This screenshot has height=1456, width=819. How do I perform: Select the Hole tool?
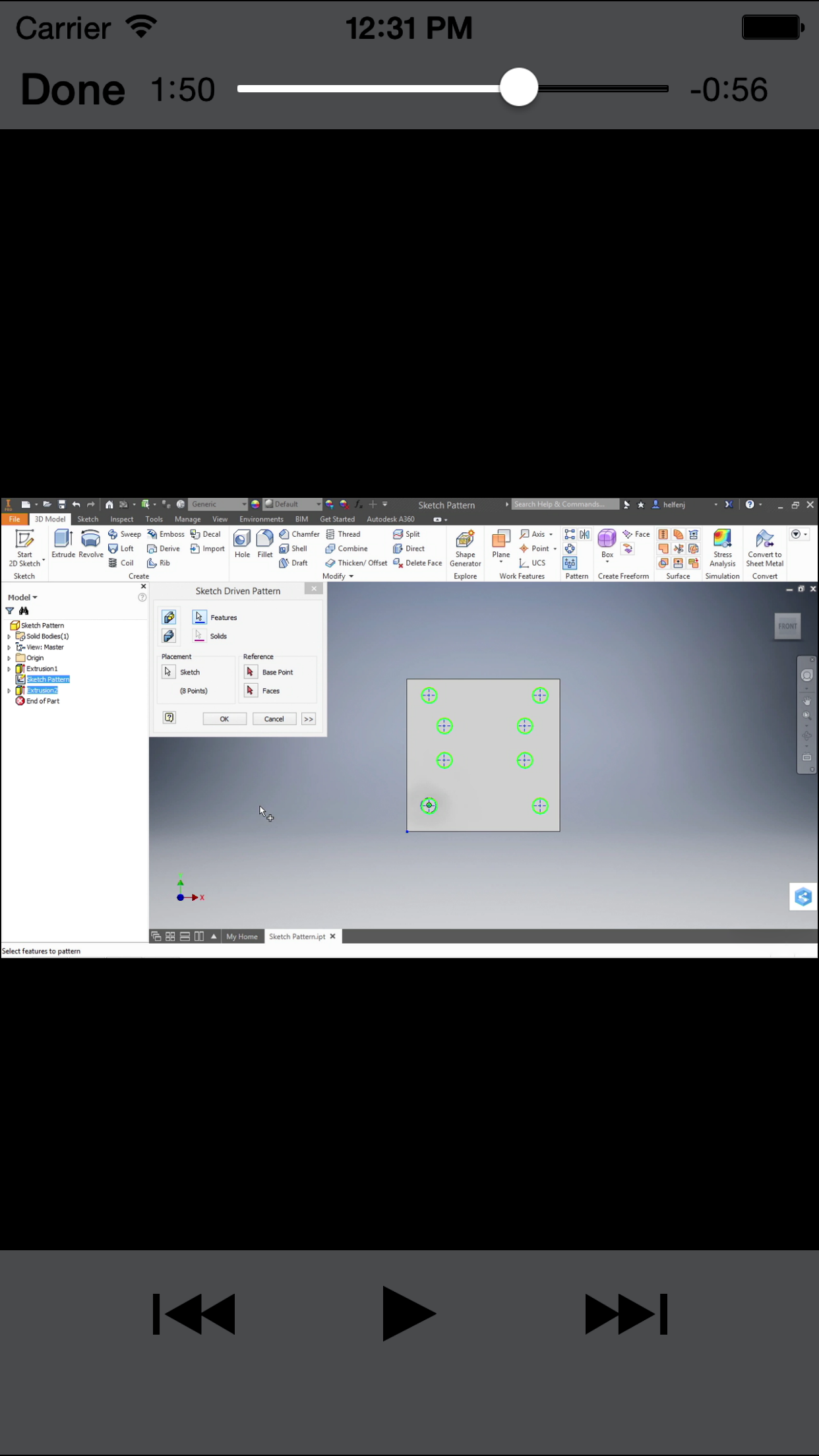(x=242, y=544)
